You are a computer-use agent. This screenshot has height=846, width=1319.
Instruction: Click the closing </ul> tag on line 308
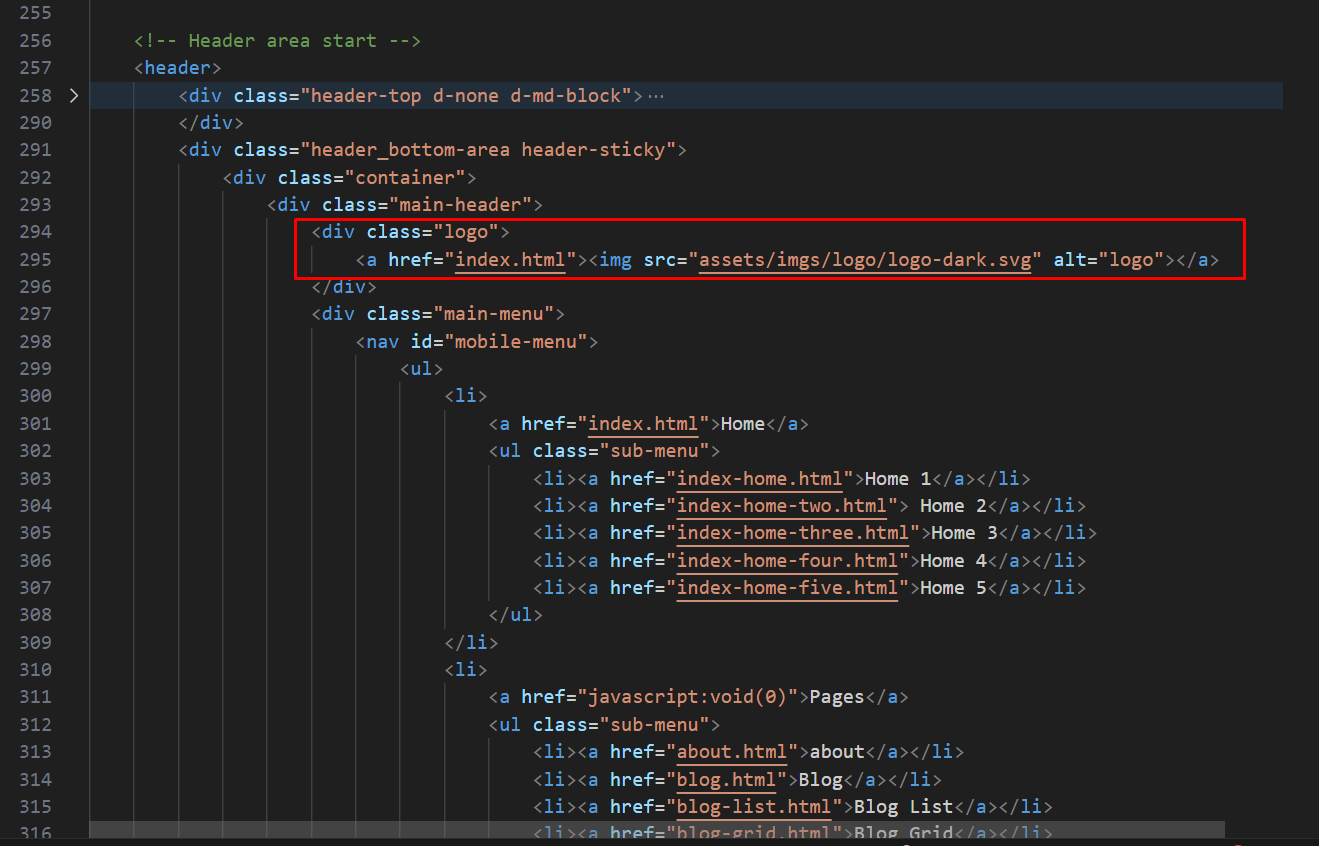[516, 615]
